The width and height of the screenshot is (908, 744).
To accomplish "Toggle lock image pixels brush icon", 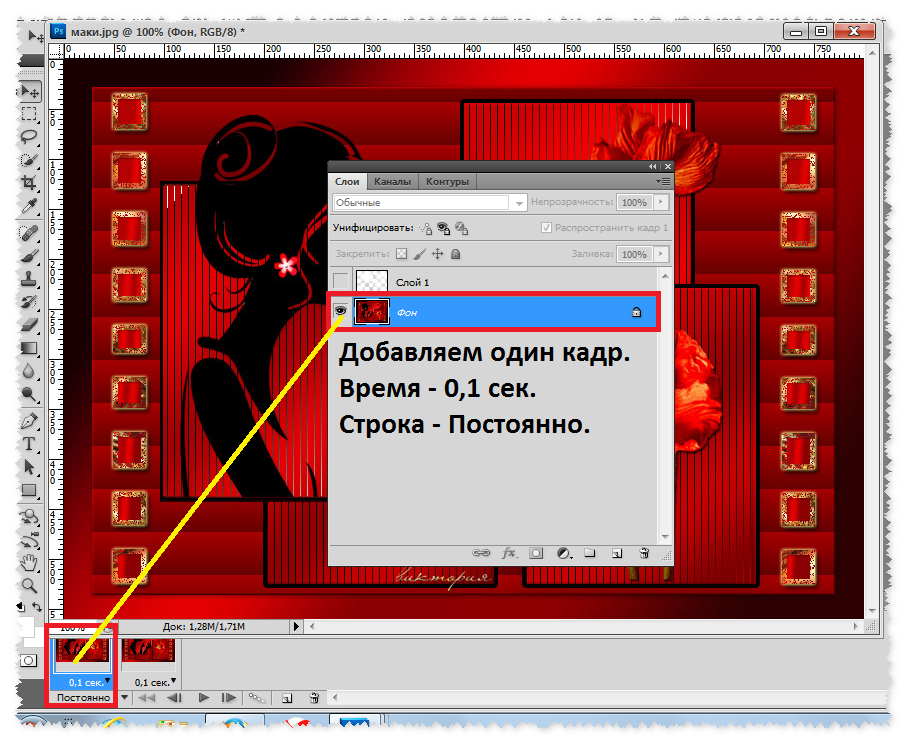I will tap(420, 254).
